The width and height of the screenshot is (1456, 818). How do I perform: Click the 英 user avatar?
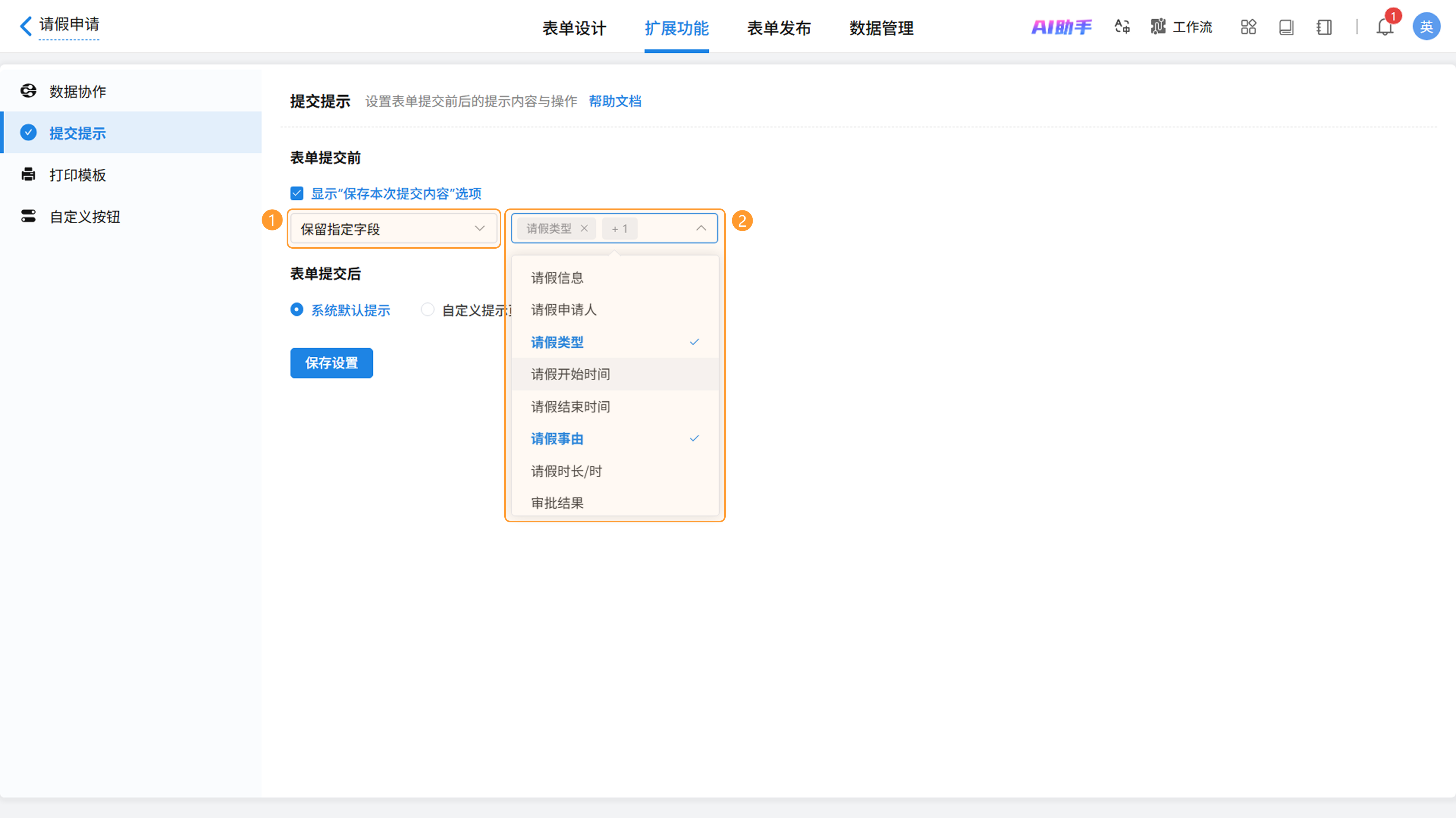click(x=1426, y=27)
